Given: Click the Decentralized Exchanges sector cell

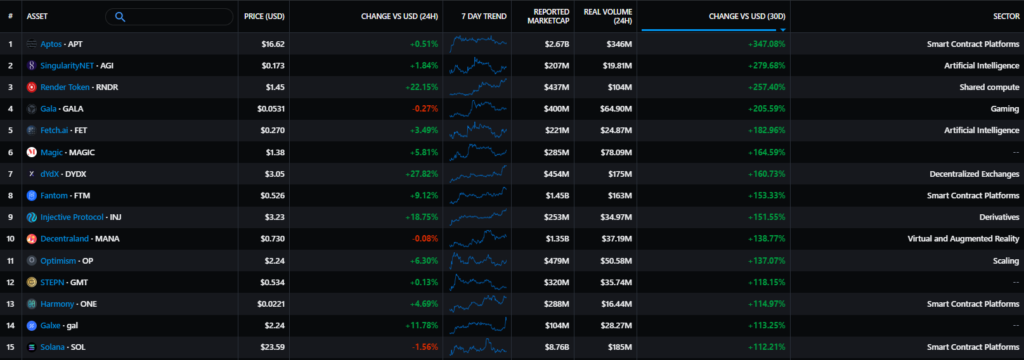Looking at the screenshot, I should (x=974, y=174).
